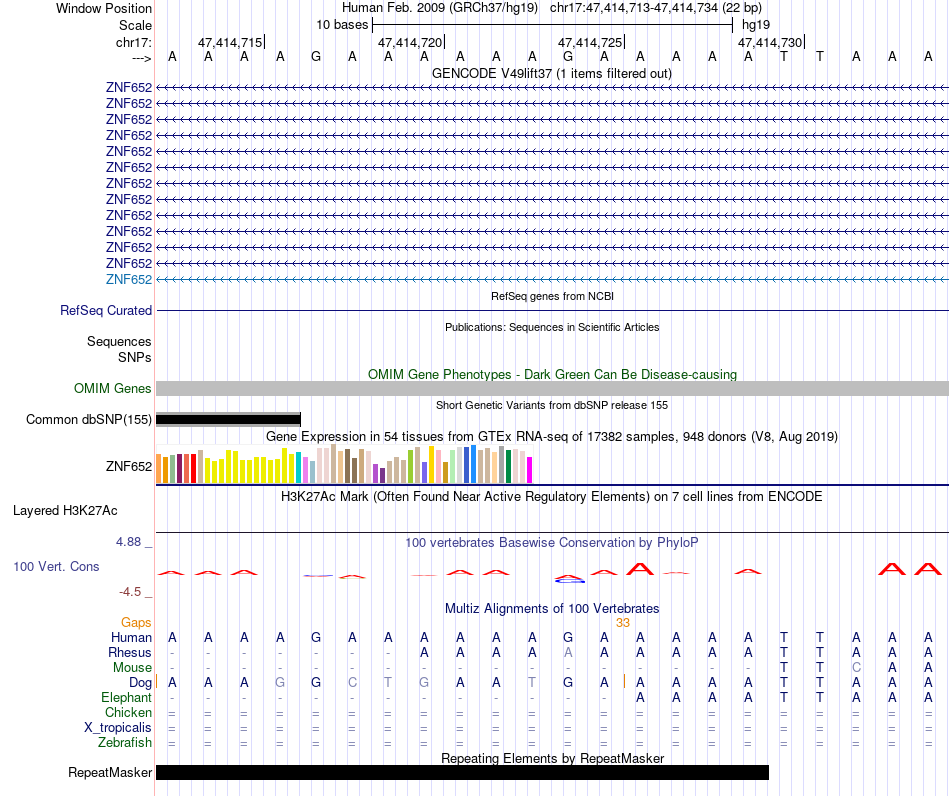Screen dimensions: 950x796
Task: Click the RefSeq genes from NCBI title
Action: point(552,296)
